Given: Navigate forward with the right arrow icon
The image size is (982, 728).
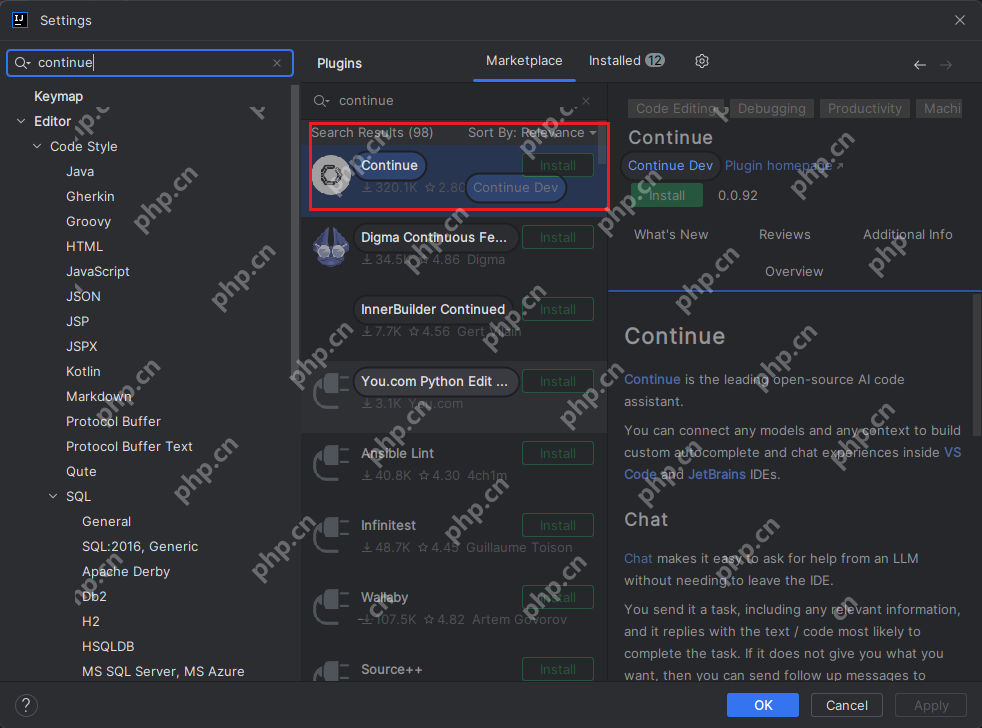Looking at the screenshot, I should [x=946, y=65].
